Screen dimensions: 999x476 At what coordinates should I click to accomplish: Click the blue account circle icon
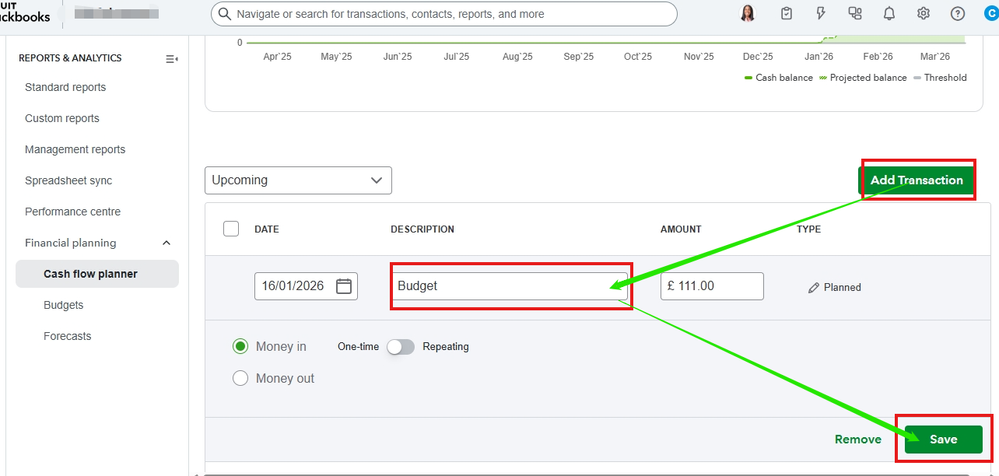[991, 13]
